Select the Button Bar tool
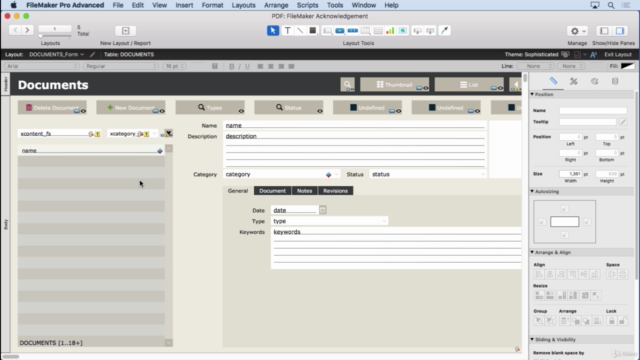Image resolution: width=640 pixels, height=360 pixels. [x=353, y=31]
